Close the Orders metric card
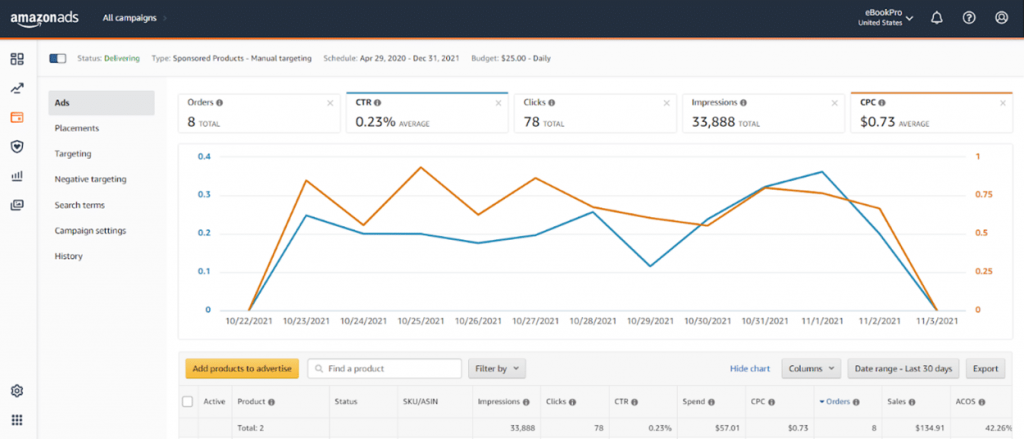The height and width of the screenshot is (439, 1024). coord(330,103)
